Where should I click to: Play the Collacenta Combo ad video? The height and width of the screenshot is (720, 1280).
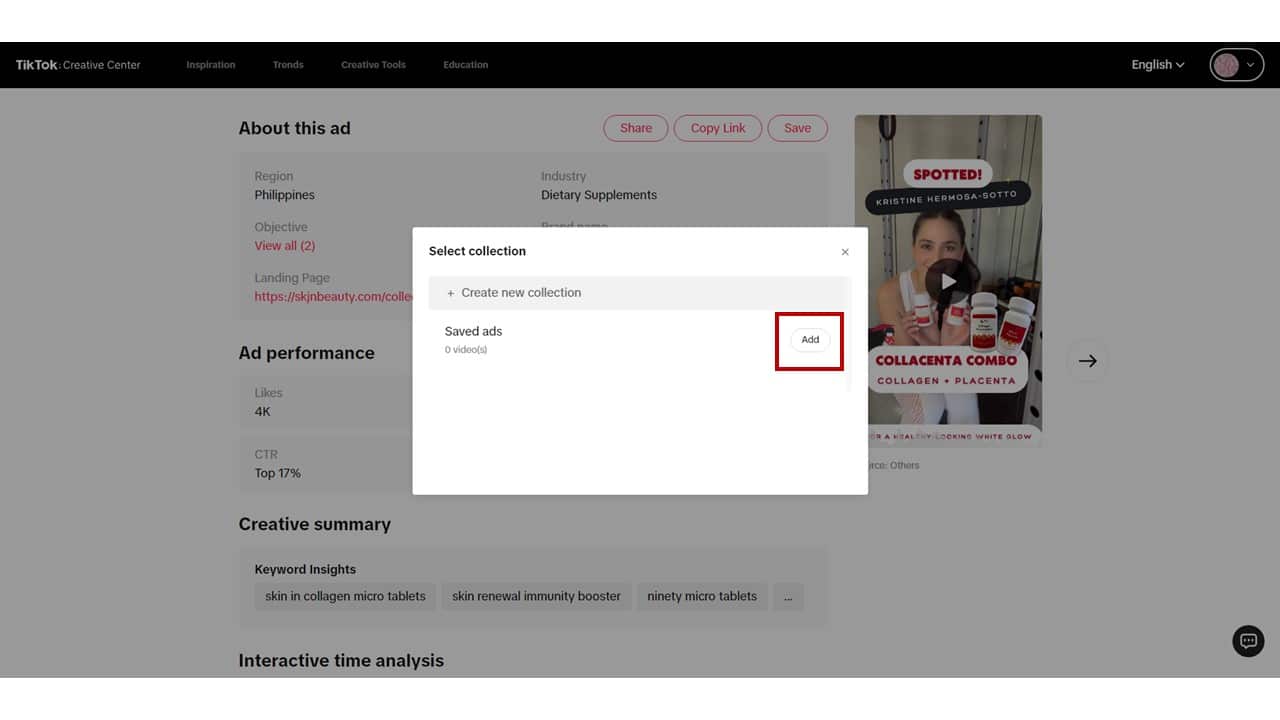(x=947, y=282)
